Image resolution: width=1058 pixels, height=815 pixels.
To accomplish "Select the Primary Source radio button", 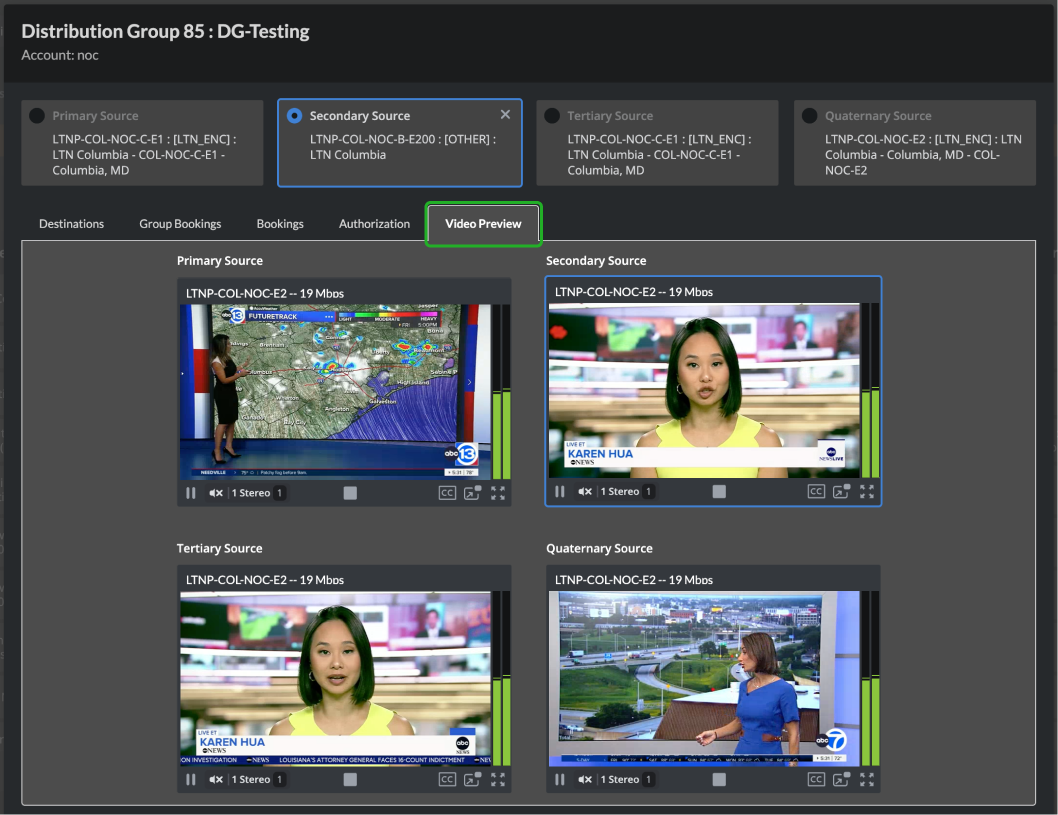I will click(37, 116).
